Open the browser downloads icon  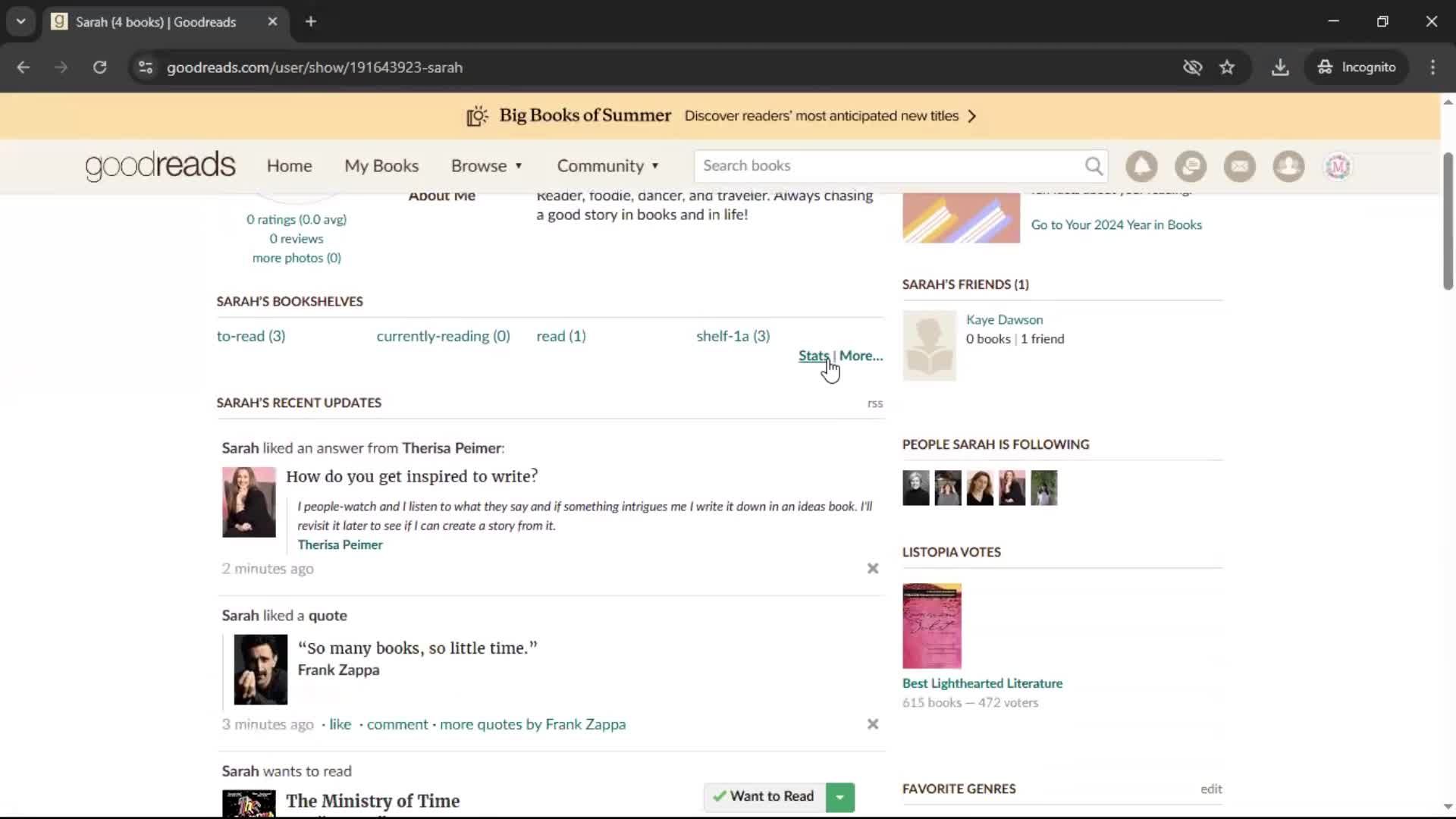(x=1280, y=67)
